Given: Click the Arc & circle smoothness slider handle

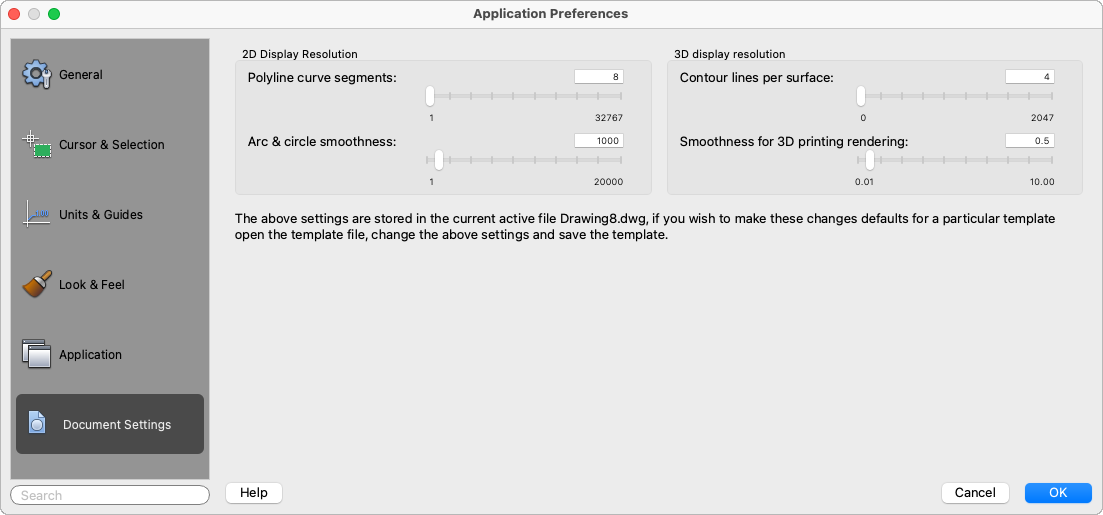Looking at the screenshot, I should [439, 160].
